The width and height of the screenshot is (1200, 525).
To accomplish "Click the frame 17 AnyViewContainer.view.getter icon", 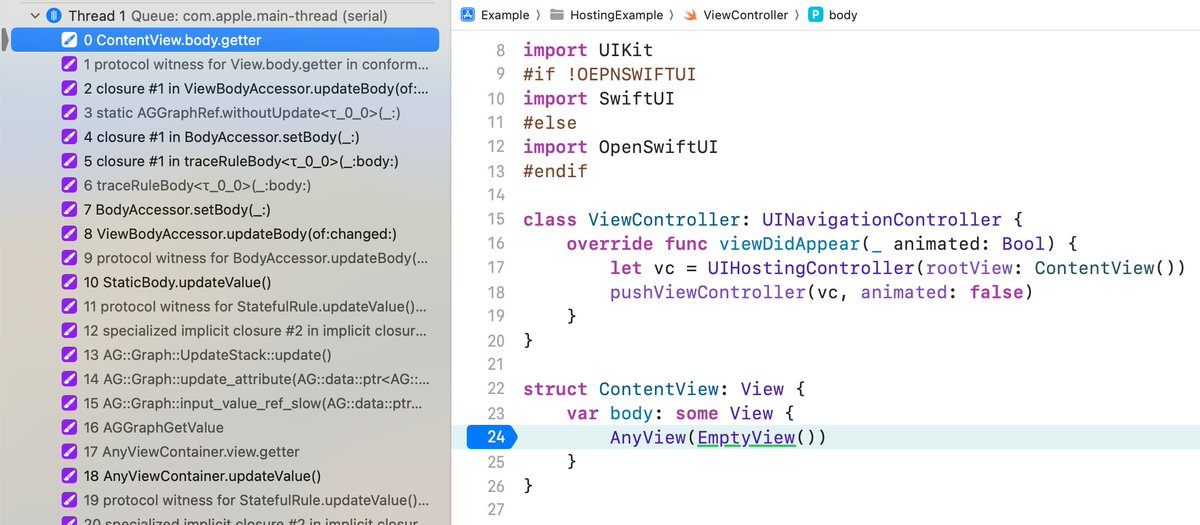I will pyautogui.click(x=70, y=451).
